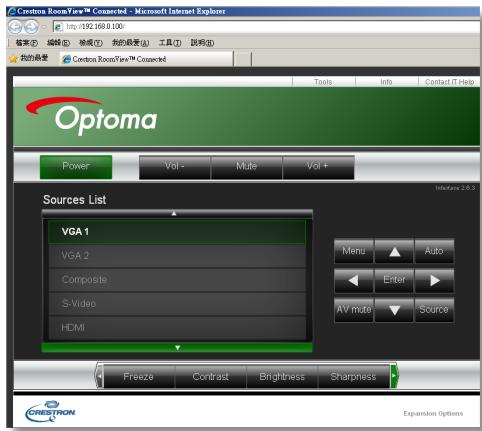Select Composite source
This screenshot has width=482, height=431.
177,280
